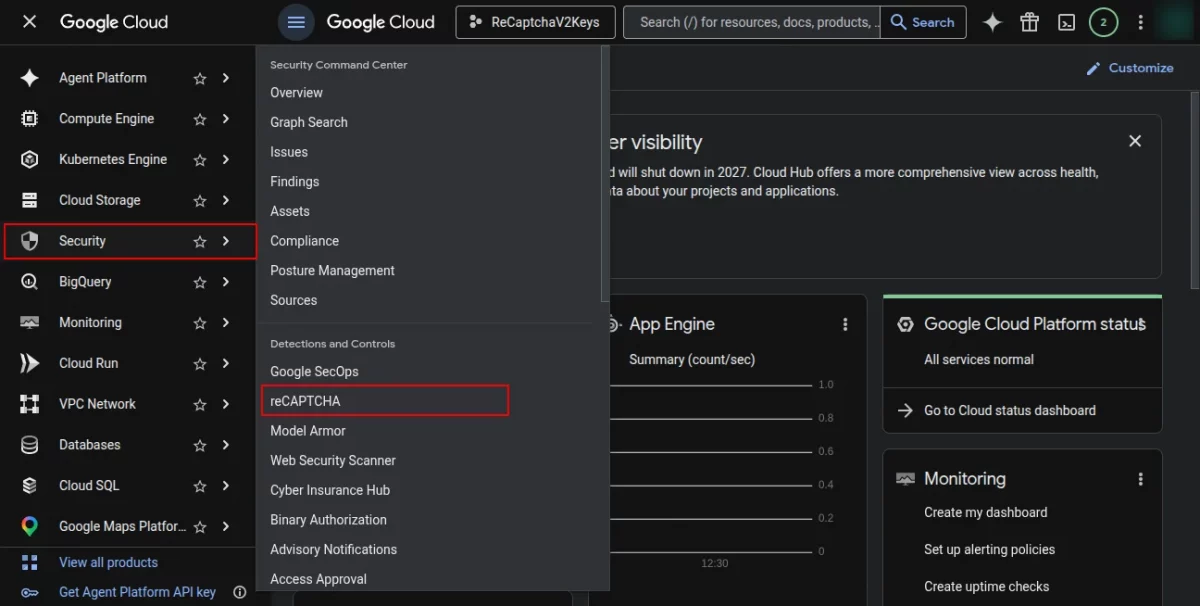This screenshot has width=1200, height=606.
Task: Click the gift free trial icon
Action: (1029, 22)
